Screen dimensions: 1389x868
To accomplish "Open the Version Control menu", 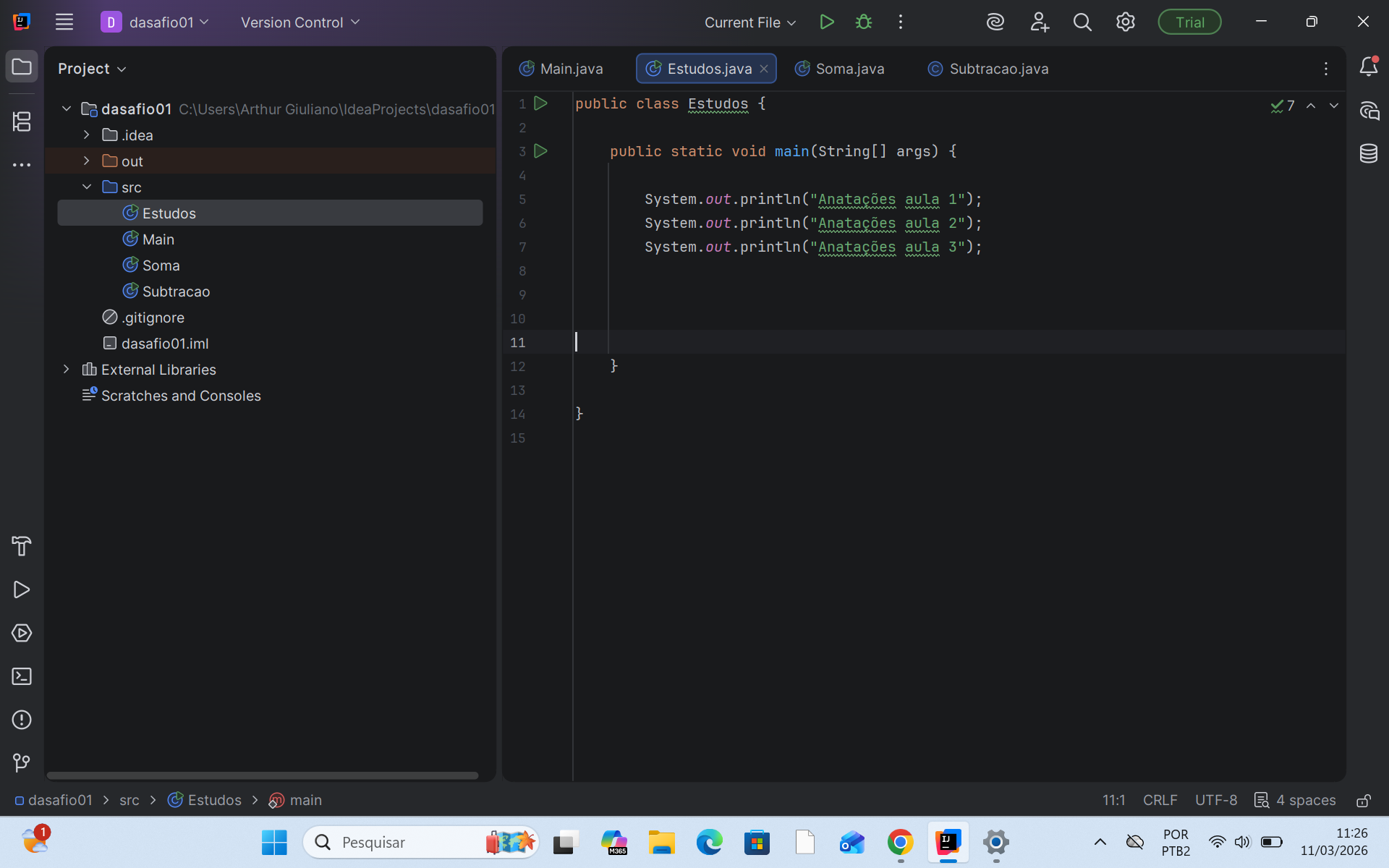I will (300, 22).
